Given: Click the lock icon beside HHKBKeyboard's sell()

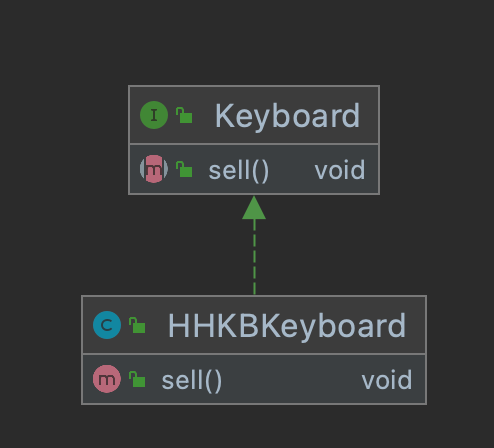Looking at the screenshot, I should click(x=137, y=379).
